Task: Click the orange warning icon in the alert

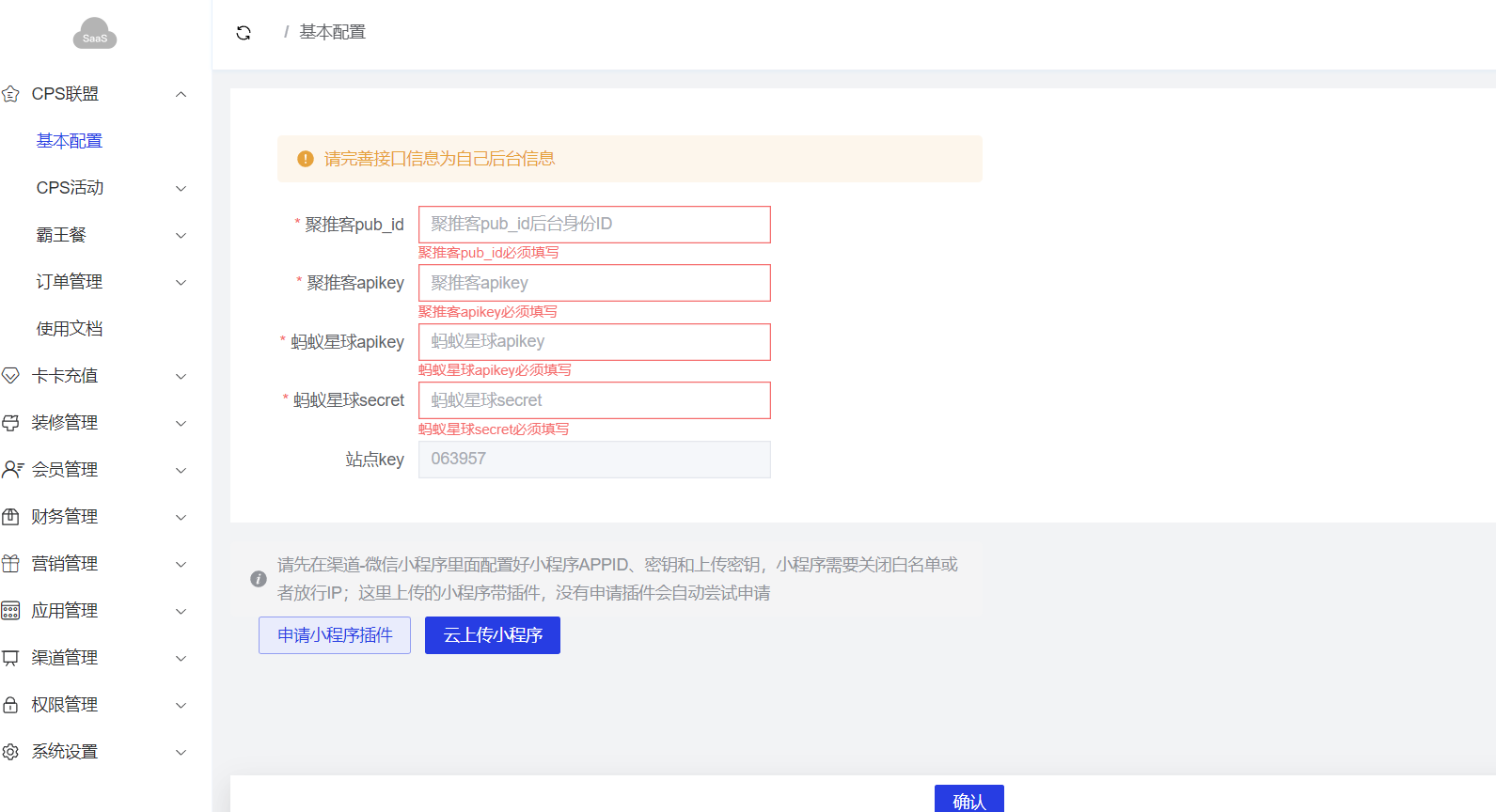Action: tap(306, 159)
